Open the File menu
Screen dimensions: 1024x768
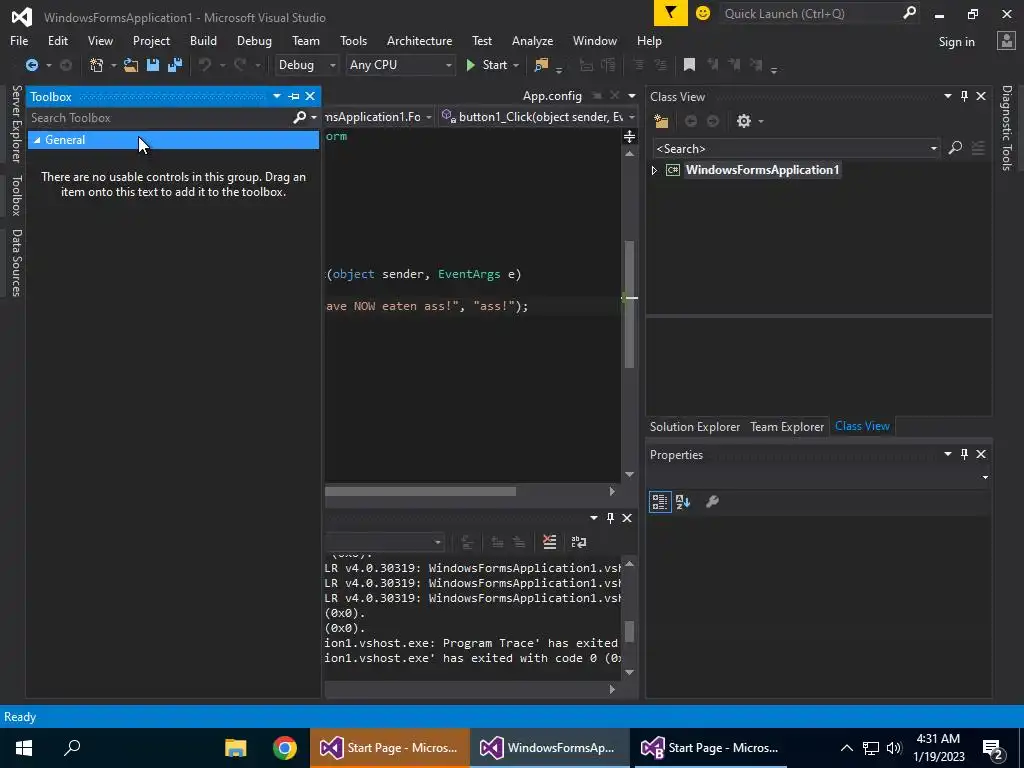point(19,40)
